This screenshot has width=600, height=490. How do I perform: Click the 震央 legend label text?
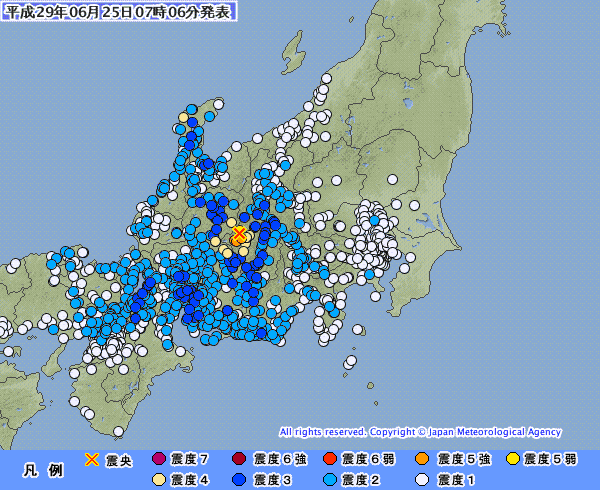point(119,461)
